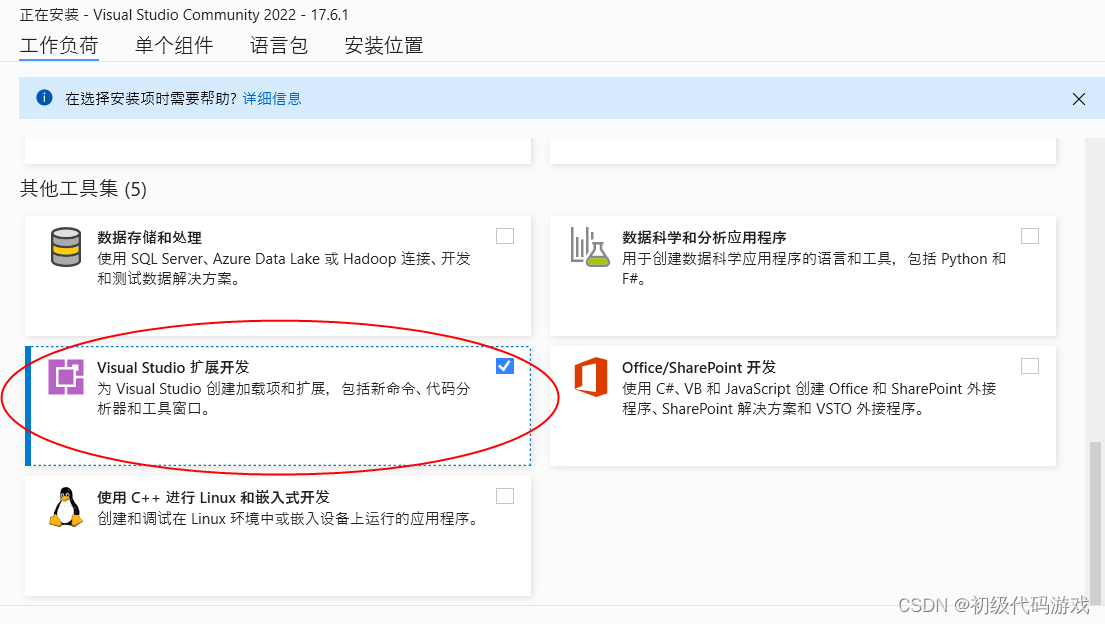Viewport: 1105px width, 624px height.
Task: Switch to the 单个组件 tab
Action: point(174,46)
